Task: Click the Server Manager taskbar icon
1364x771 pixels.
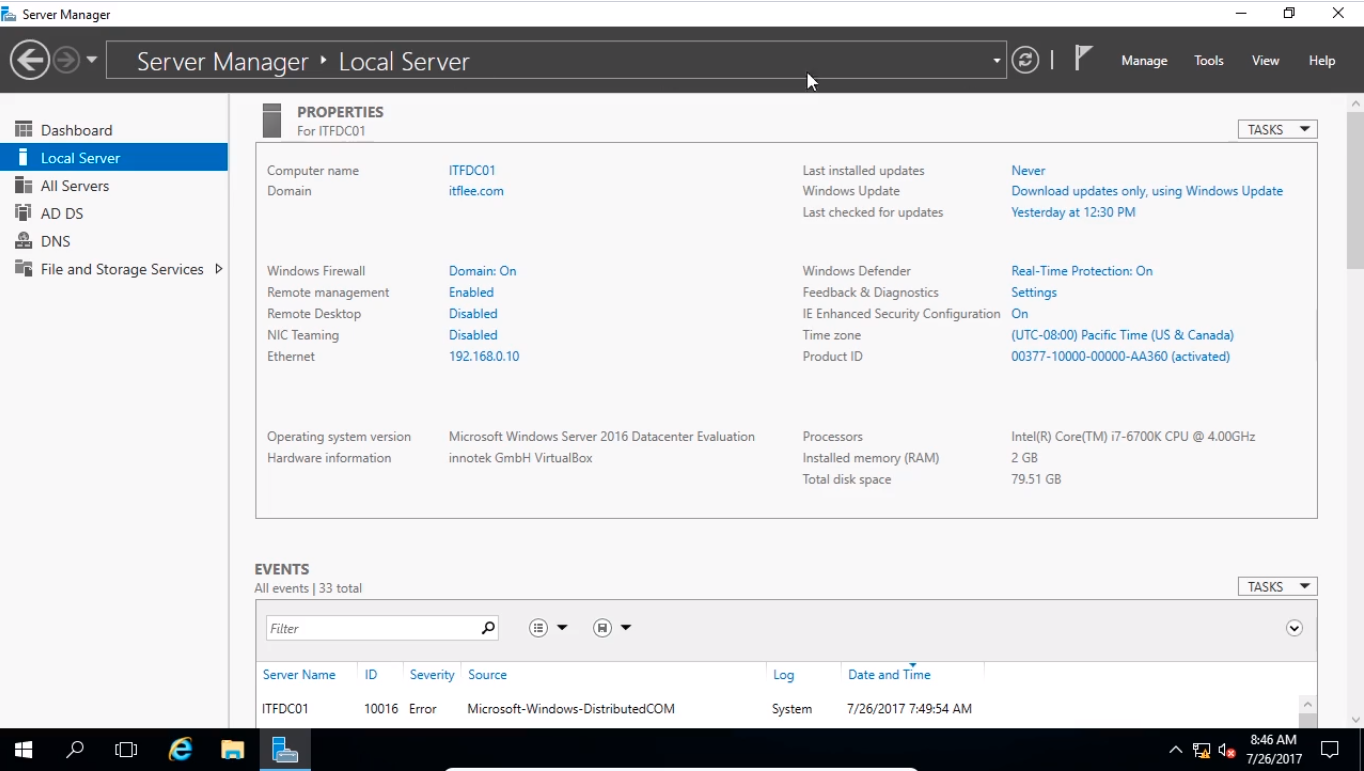Action: click(285, 750)
